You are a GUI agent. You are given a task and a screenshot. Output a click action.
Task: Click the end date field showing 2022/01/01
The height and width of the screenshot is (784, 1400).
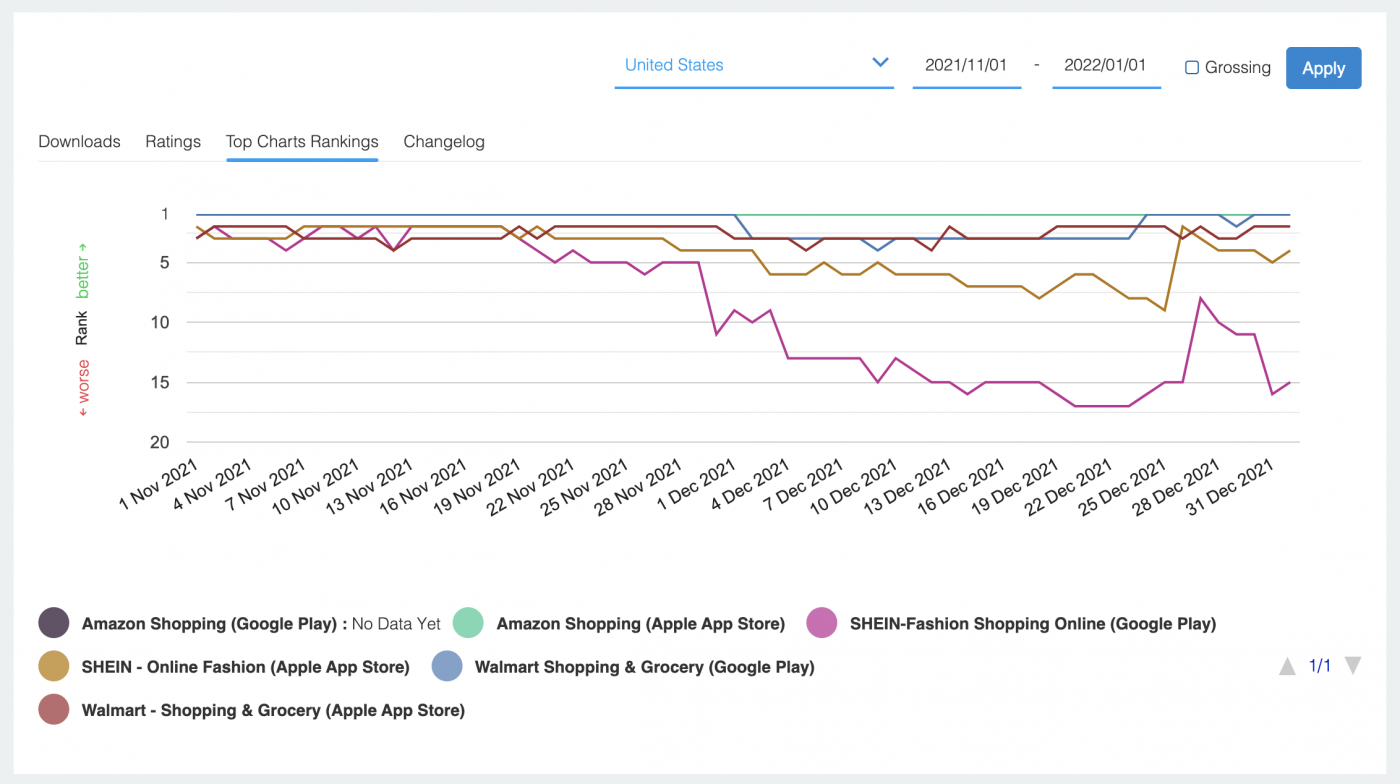1106,65
